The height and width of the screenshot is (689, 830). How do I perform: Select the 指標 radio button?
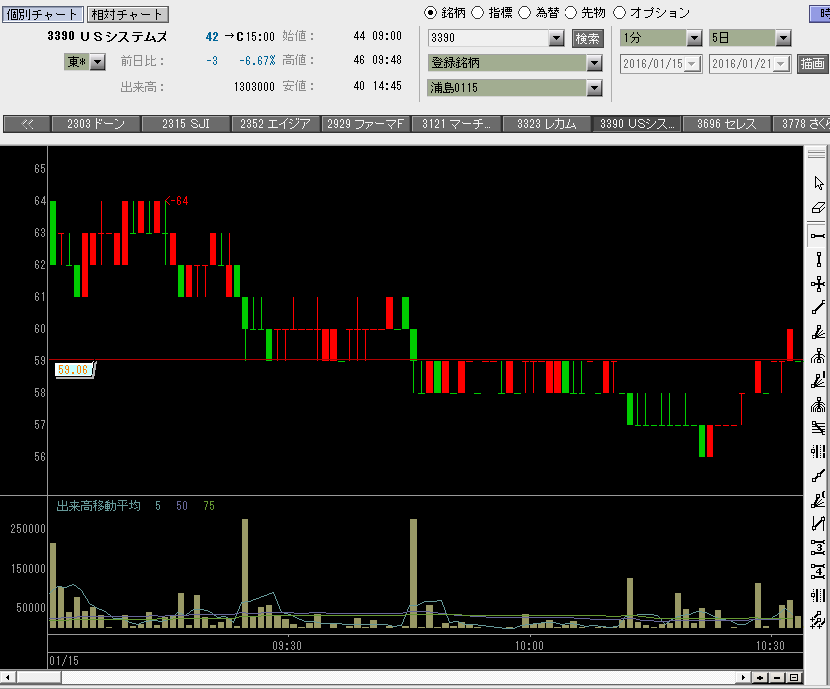click(477, 13)
